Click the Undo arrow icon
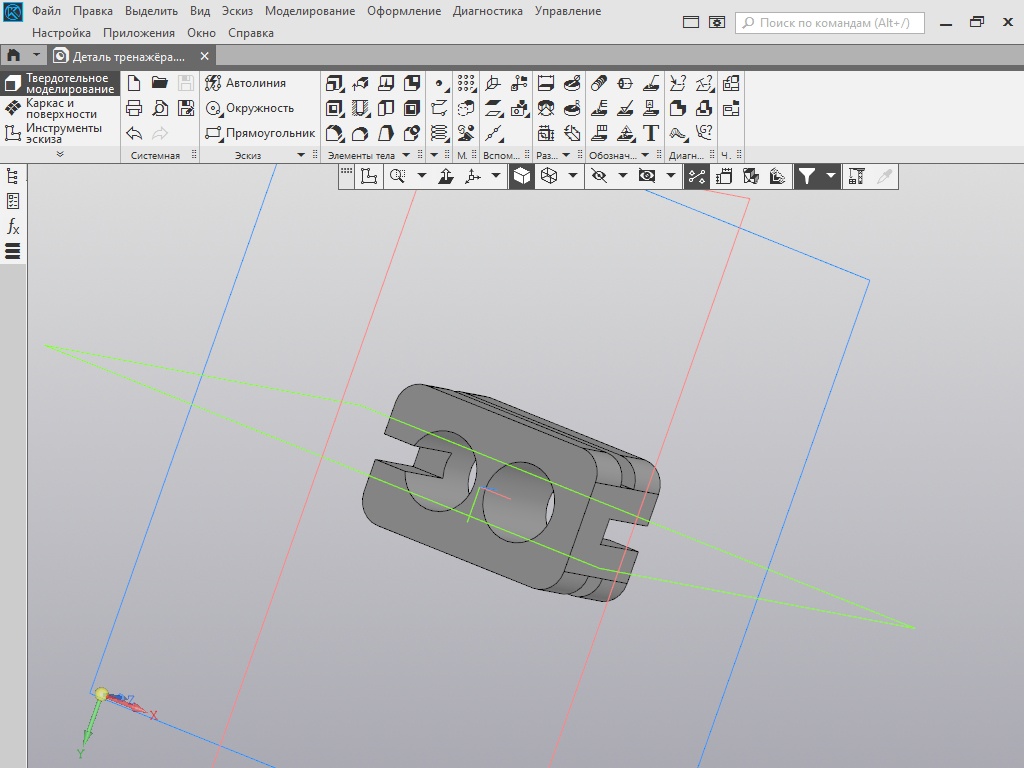Image resolution: width=1024 pixels, height=768 pixels. pyautogui.click(x=134, y=133)
